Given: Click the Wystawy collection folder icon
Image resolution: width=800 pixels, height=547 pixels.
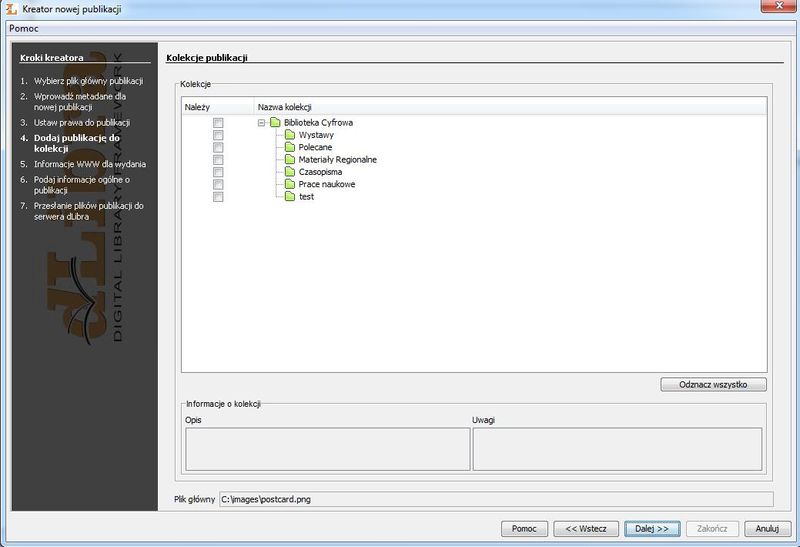Looking at the screenshot, I should point(290,135).
